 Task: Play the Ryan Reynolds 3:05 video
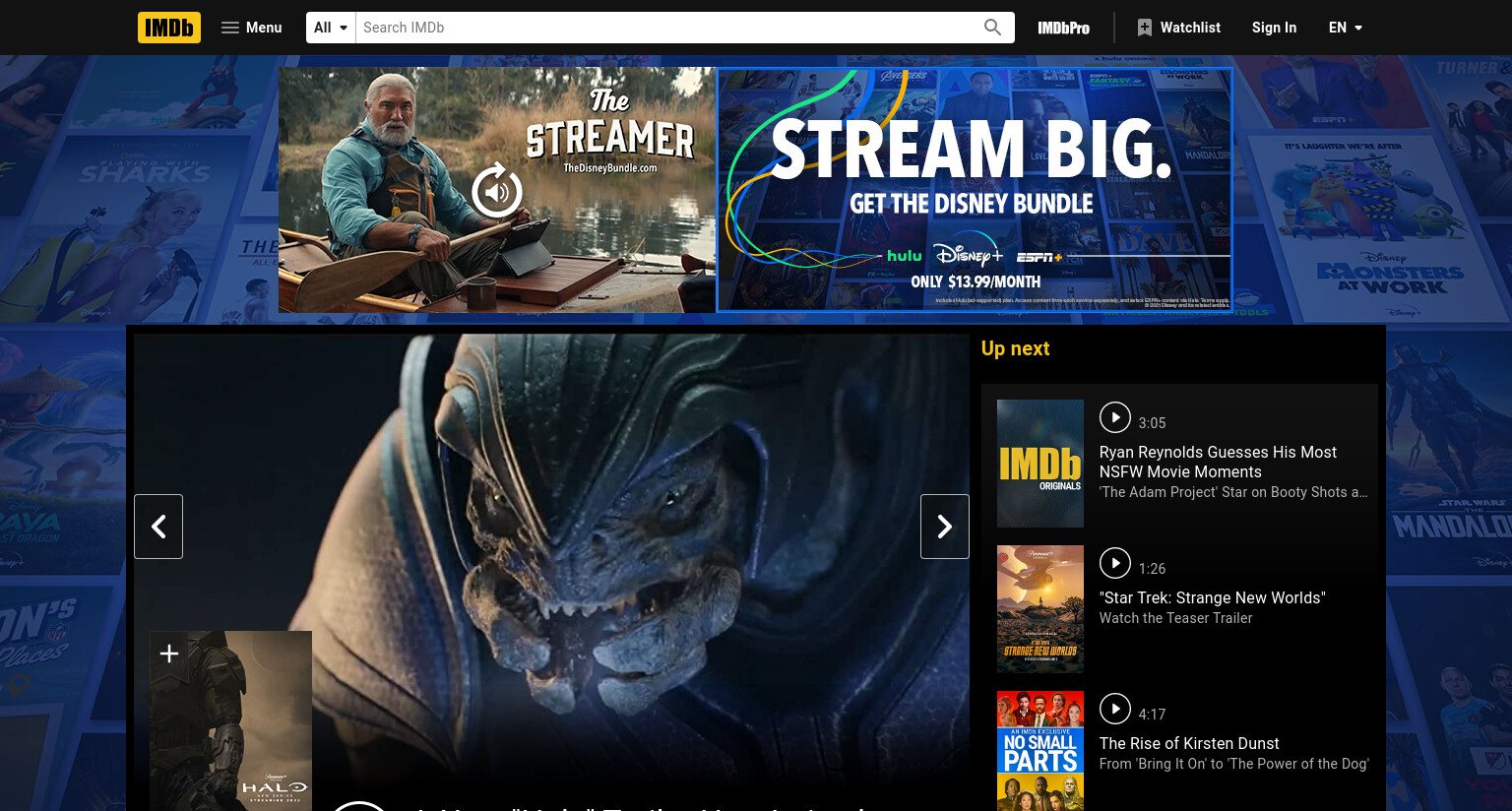(1114, 417)
